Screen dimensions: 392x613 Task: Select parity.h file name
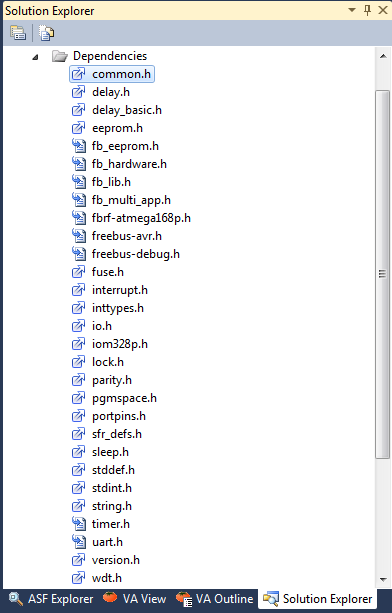112,380
